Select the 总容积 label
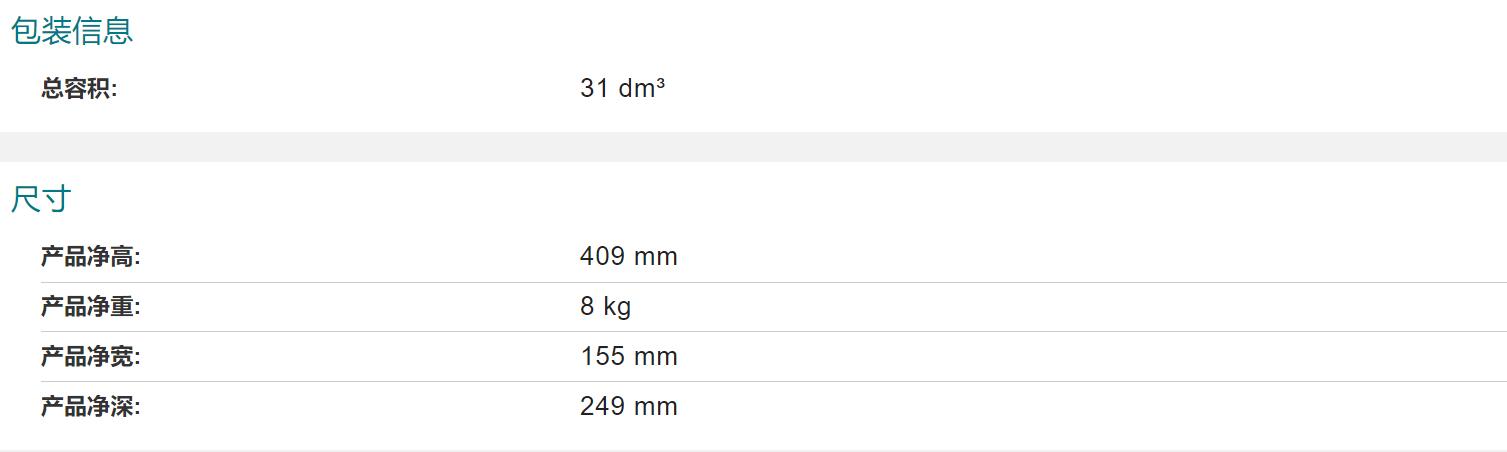 [79, 88]
